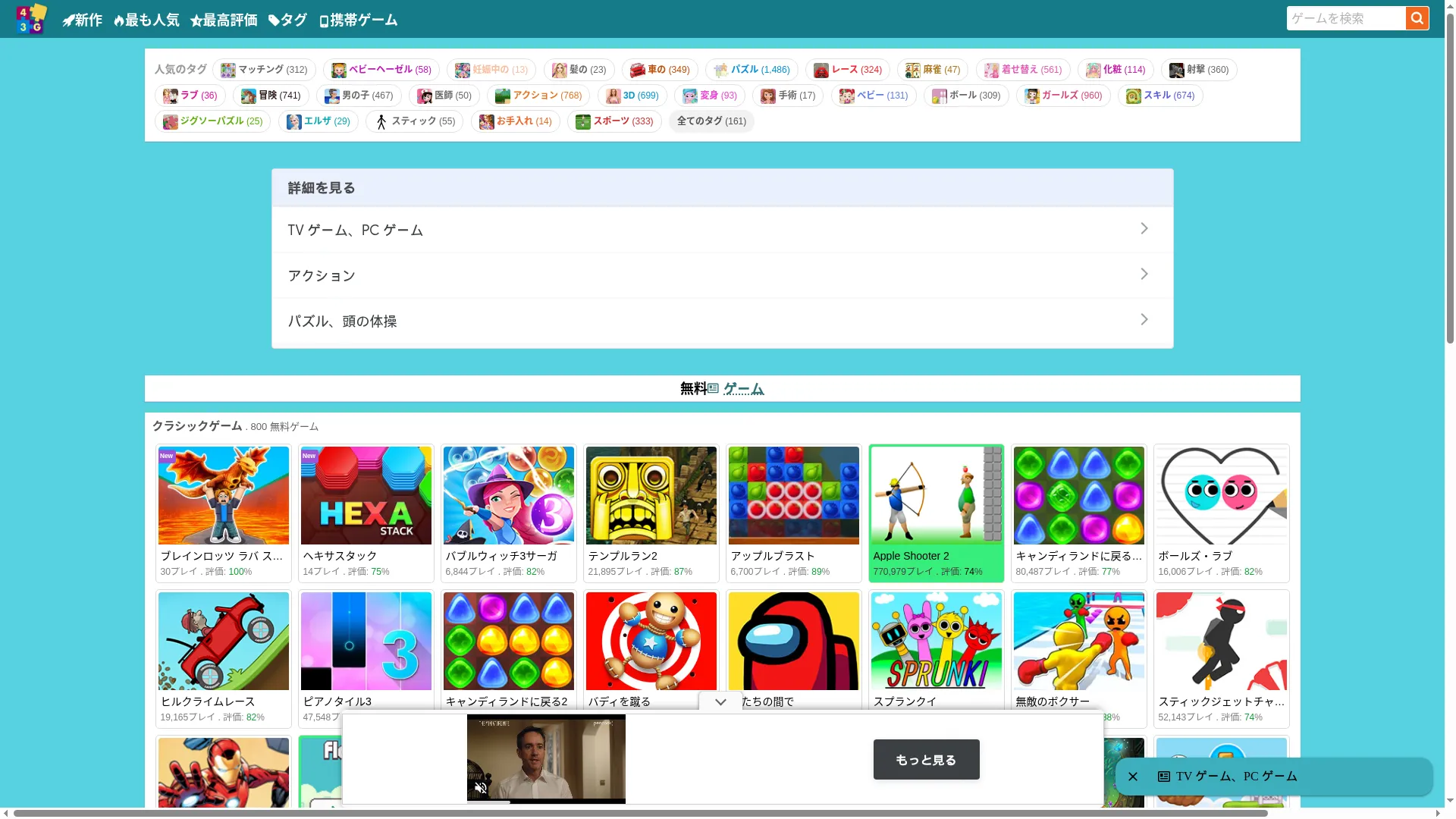Open the スティック tag

414,121
